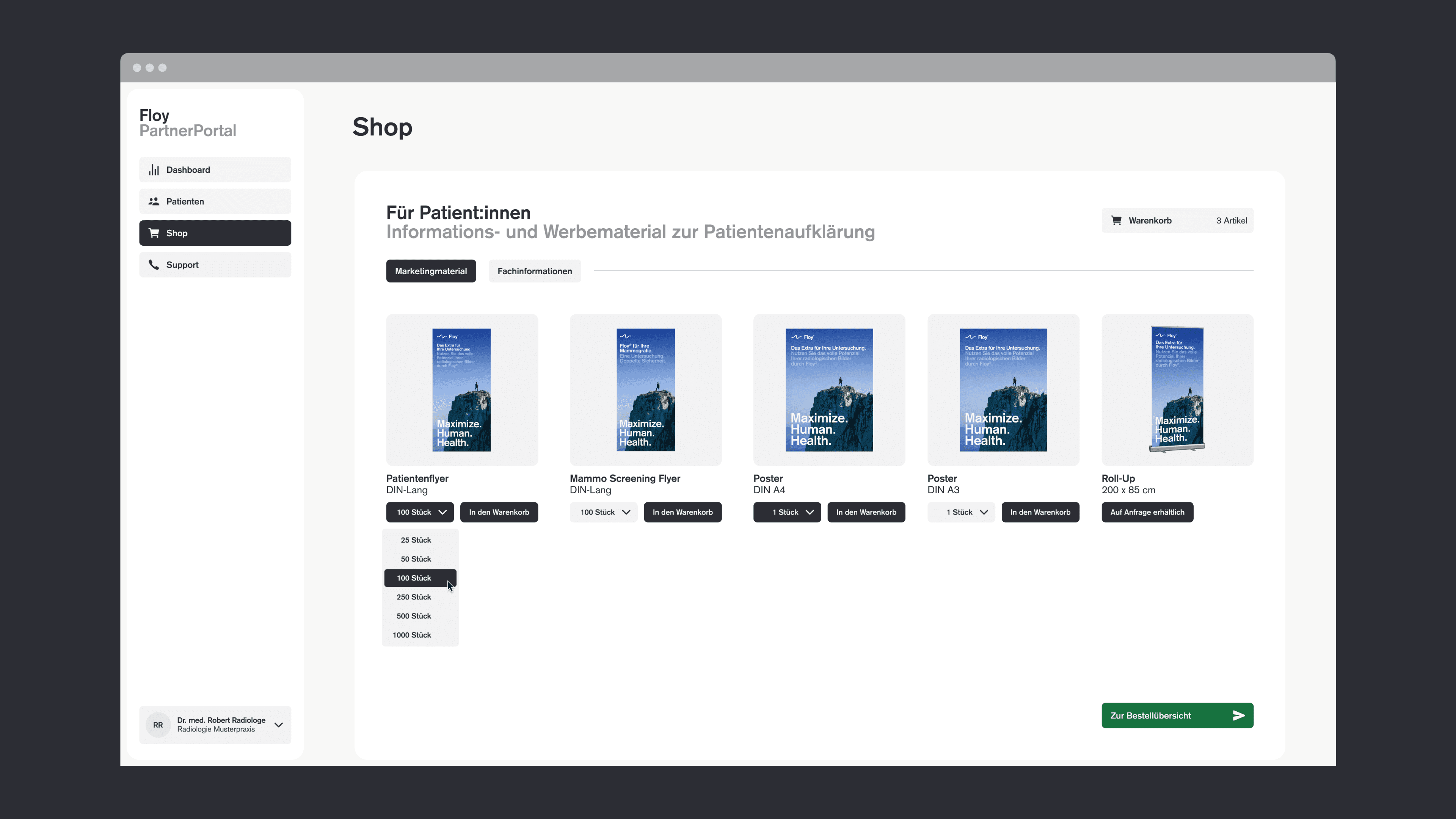Switch to the Fachinformationen tab
This screenshot has height=819, width=1456.
(x=534, y=271)
